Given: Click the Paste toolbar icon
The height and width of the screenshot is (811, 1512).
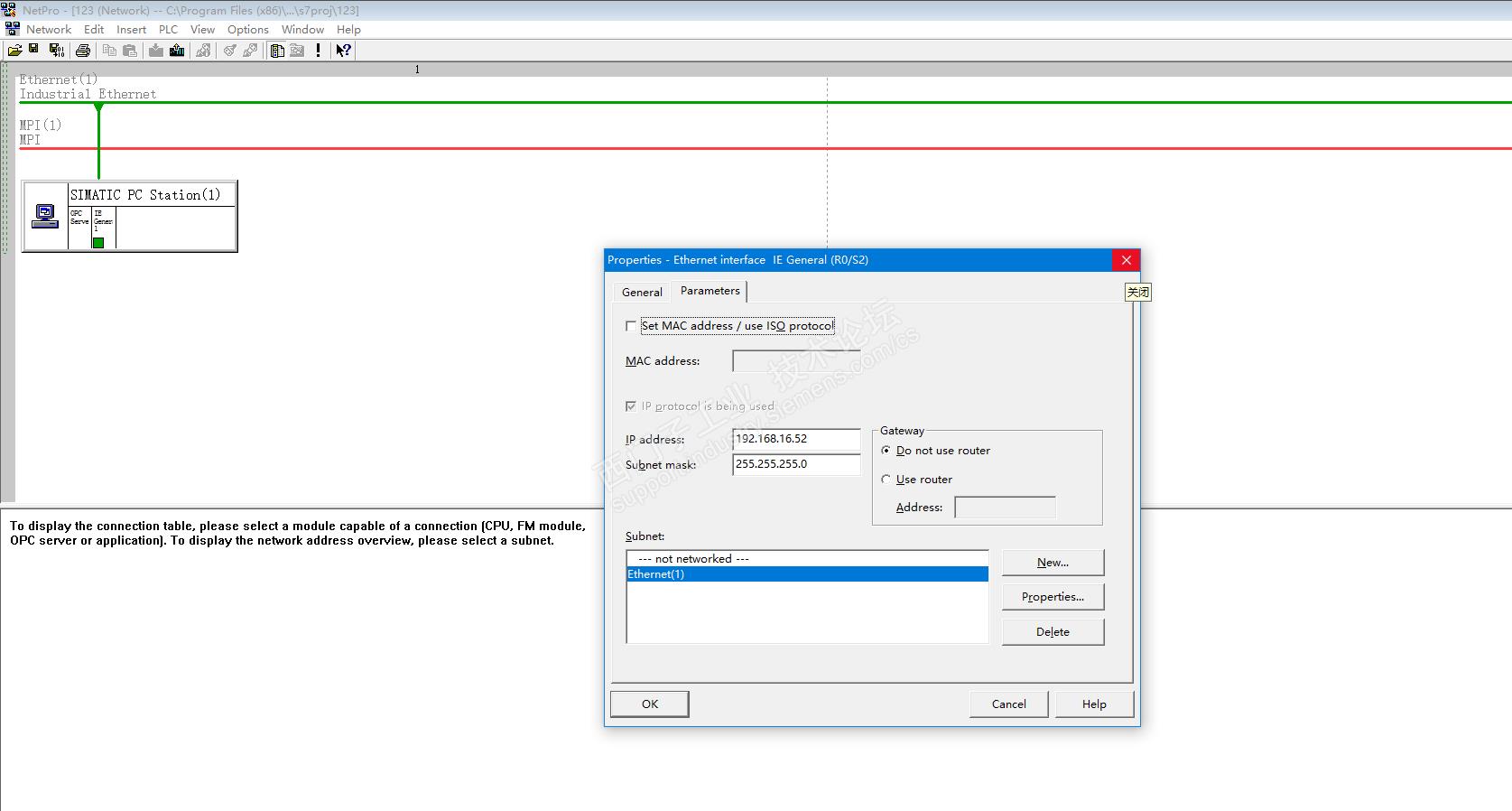Looking at the screenshot, I should [130, 51].
